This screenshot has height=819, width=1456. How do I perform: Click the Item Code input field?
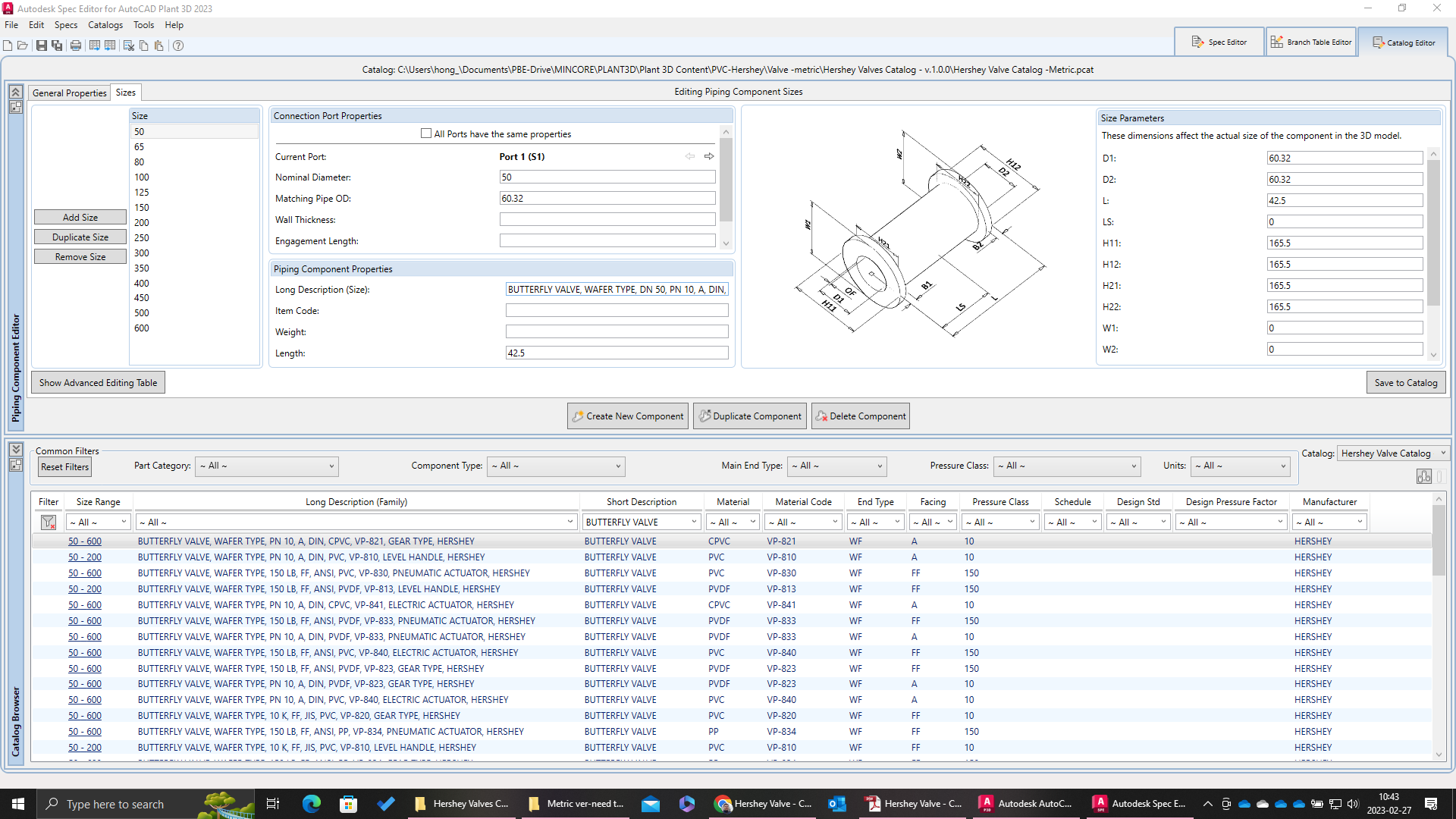point(617,311)
